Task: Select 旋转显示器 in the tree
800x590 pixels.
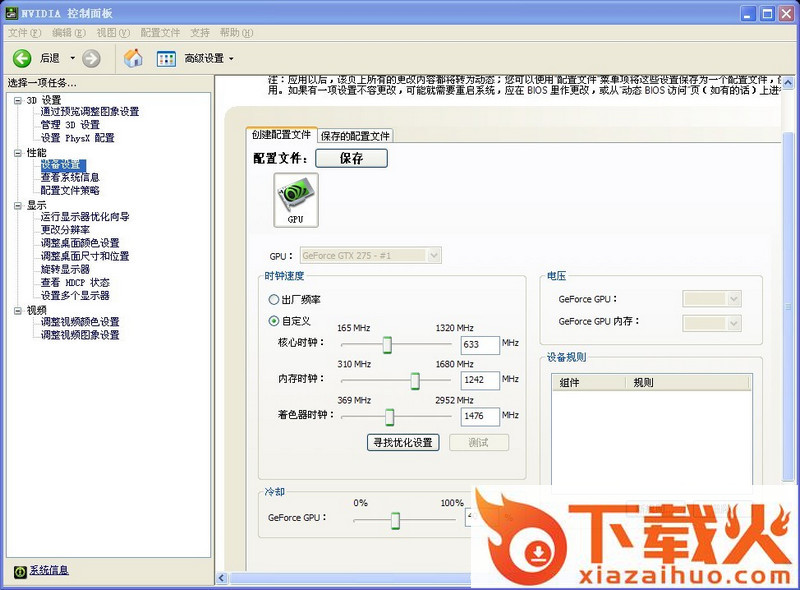Action: pyautogui.click(x=65, y=269)
